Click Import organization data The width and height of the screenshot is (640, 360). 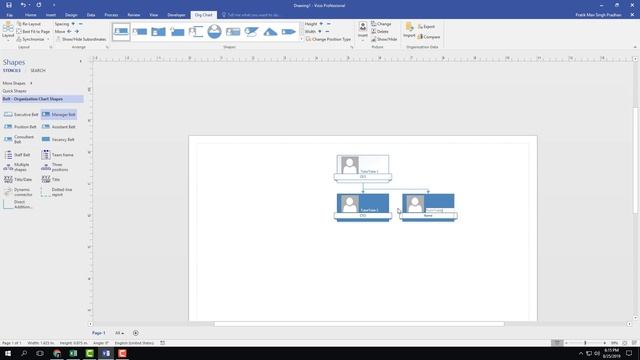click(409, 30)
